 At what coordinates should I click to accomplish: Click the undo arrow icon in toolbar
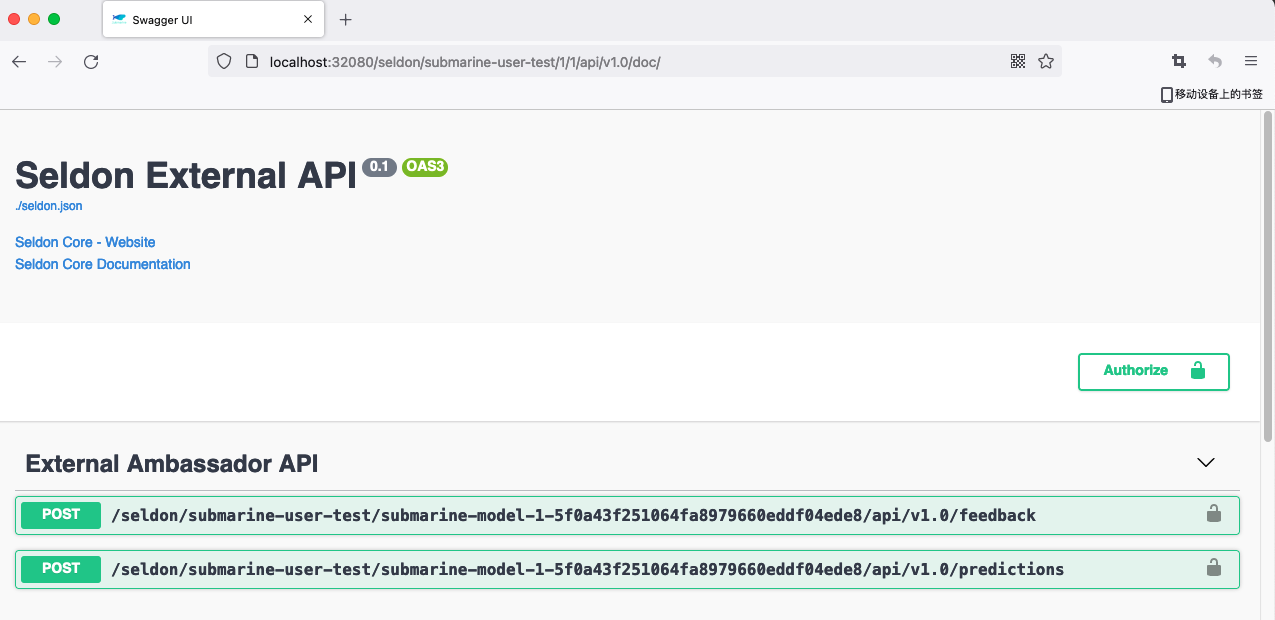(x=1215, y=61)
